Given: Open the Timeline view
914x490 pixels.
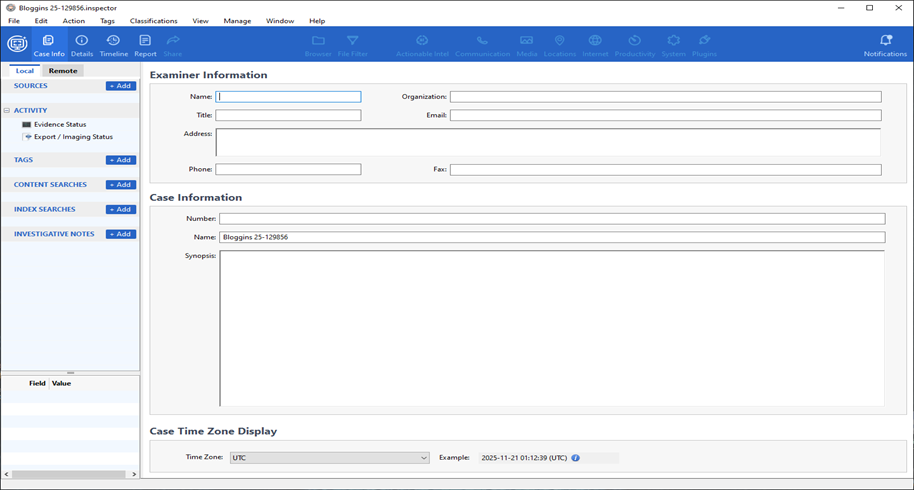Looking at the screenshot, I should pyautogui.click(x=113, y=45).
